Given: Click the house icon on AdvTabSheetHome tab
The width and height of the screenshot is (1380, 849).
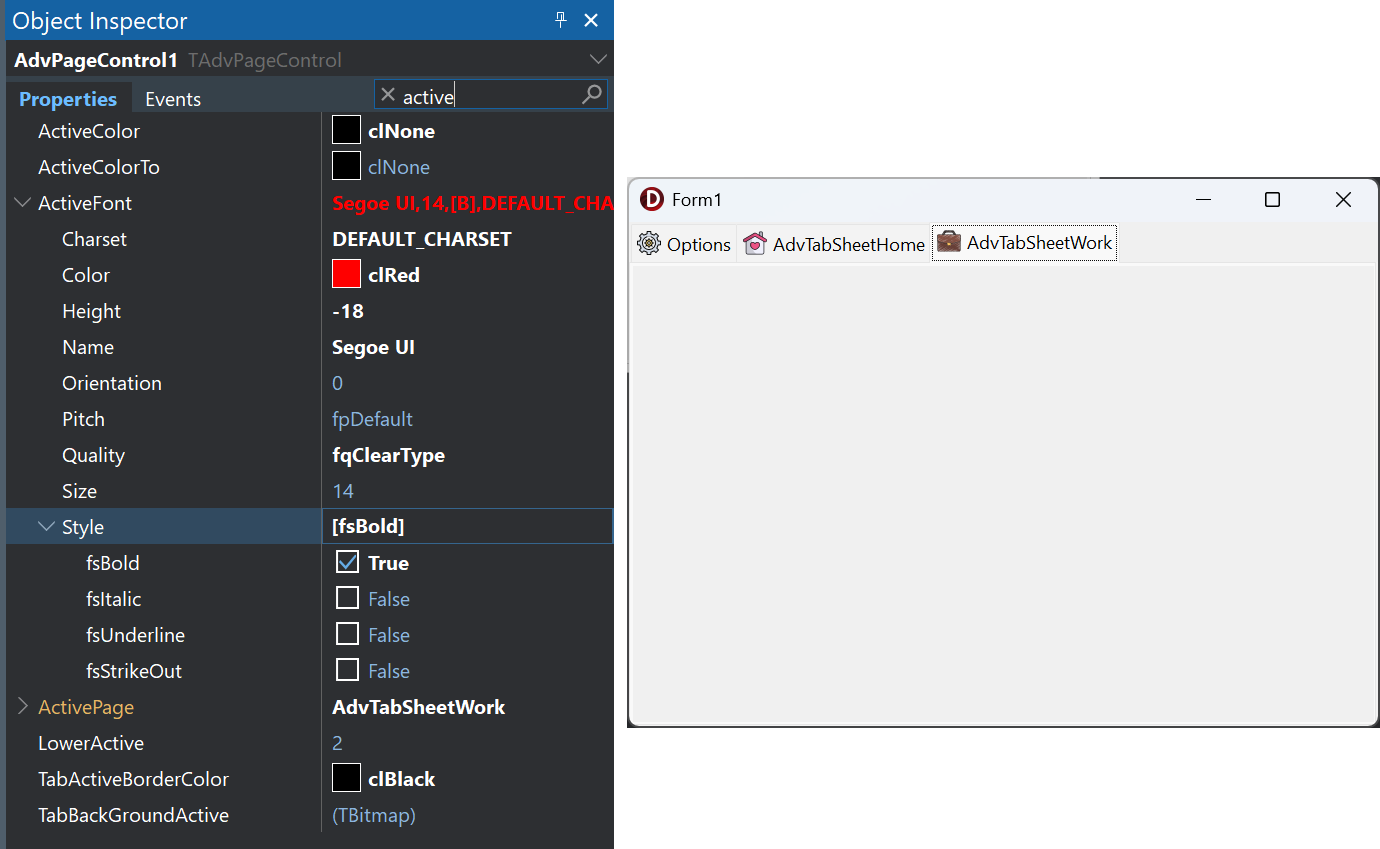Looking at the screenshot, I should [755, 243].
